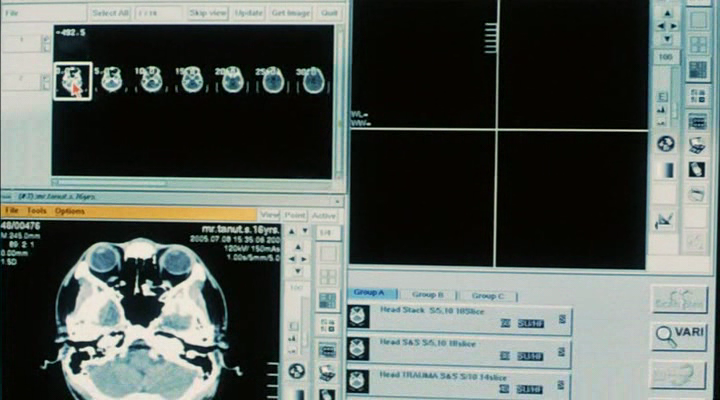Click the Get Image button
The image size is (720, 400).
click(x=291, y=13)
